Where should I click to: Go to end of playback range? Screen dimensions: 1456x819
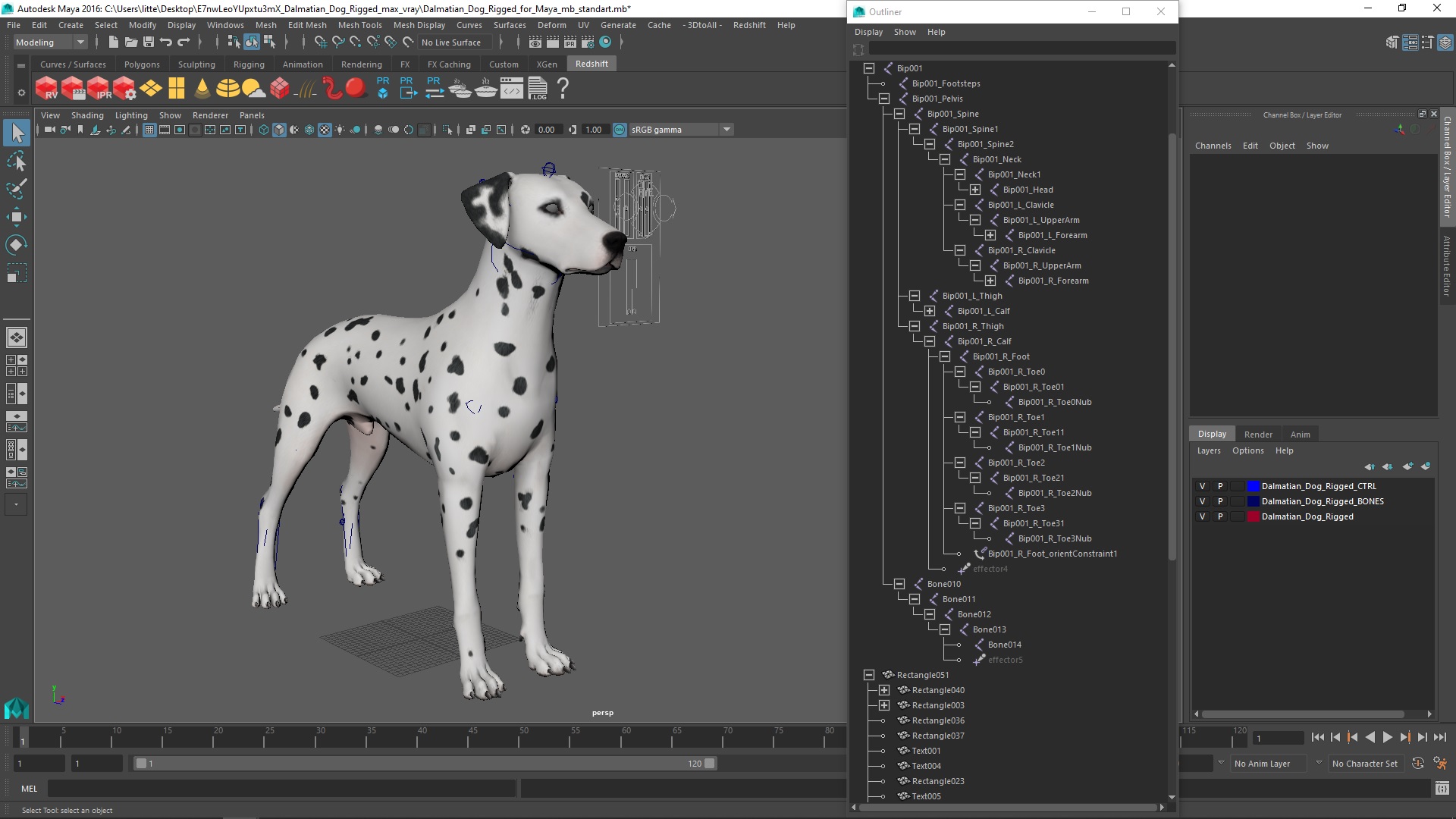(x=1439, y=737)
